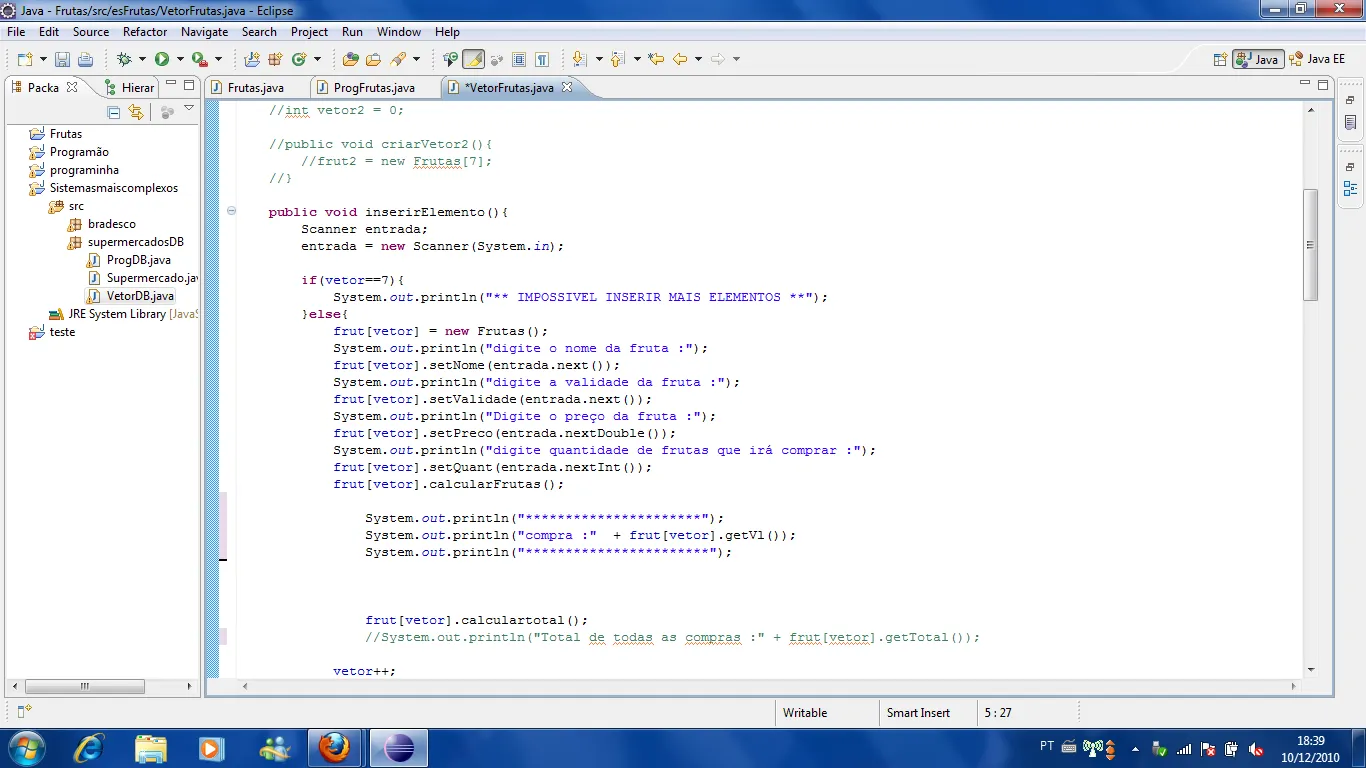Open the Debug configurations dropdown arrow
This screenshot has height=768, width=1366.
[x=142, y=59]
